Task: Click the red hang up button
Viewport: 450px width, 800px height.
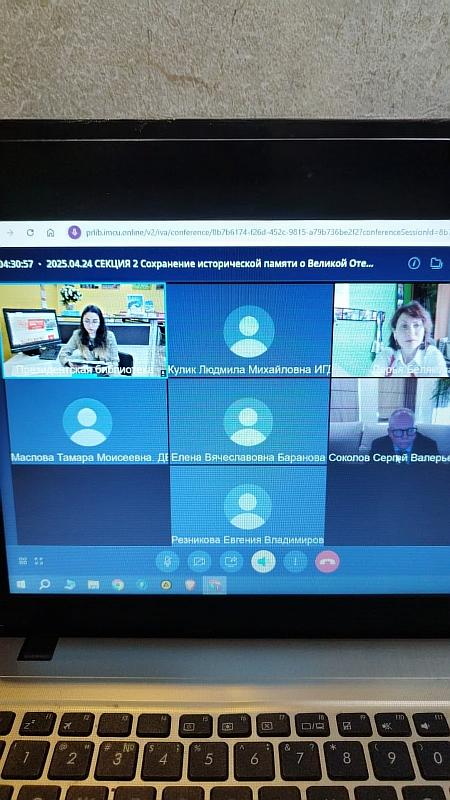Action: tap(327, 562)
